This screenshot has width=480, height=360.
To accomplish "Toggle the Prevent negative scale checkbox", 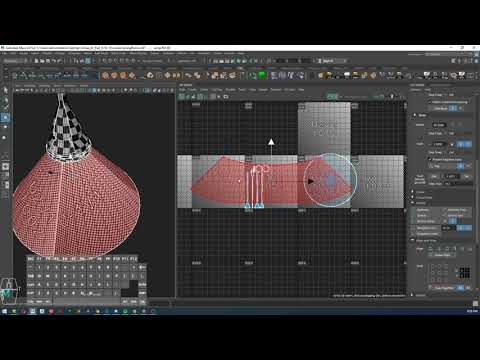I will coord(430,159).
